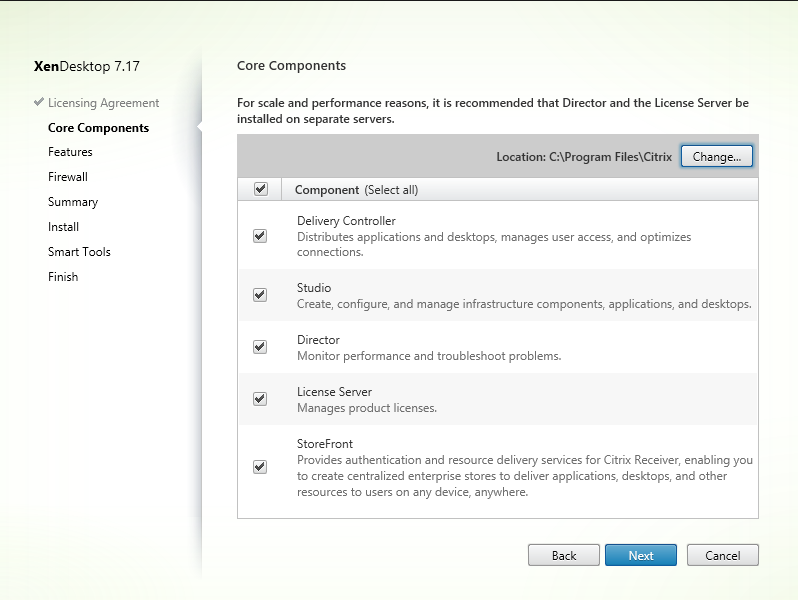
Task: Select the Finish step in sidebar
Action: click(63, 276)
